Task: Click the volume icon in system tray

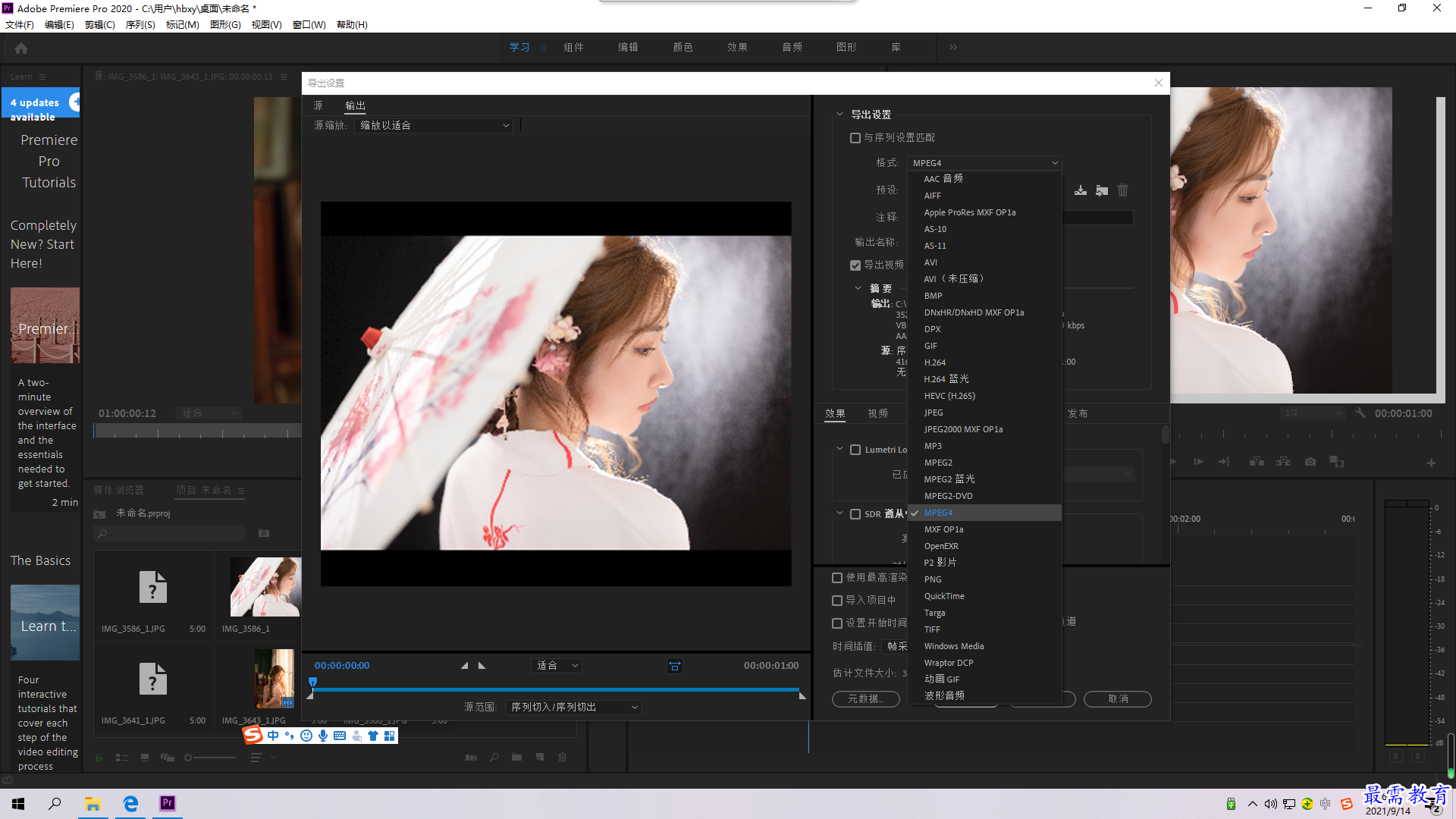Action: coord(1270,804)
